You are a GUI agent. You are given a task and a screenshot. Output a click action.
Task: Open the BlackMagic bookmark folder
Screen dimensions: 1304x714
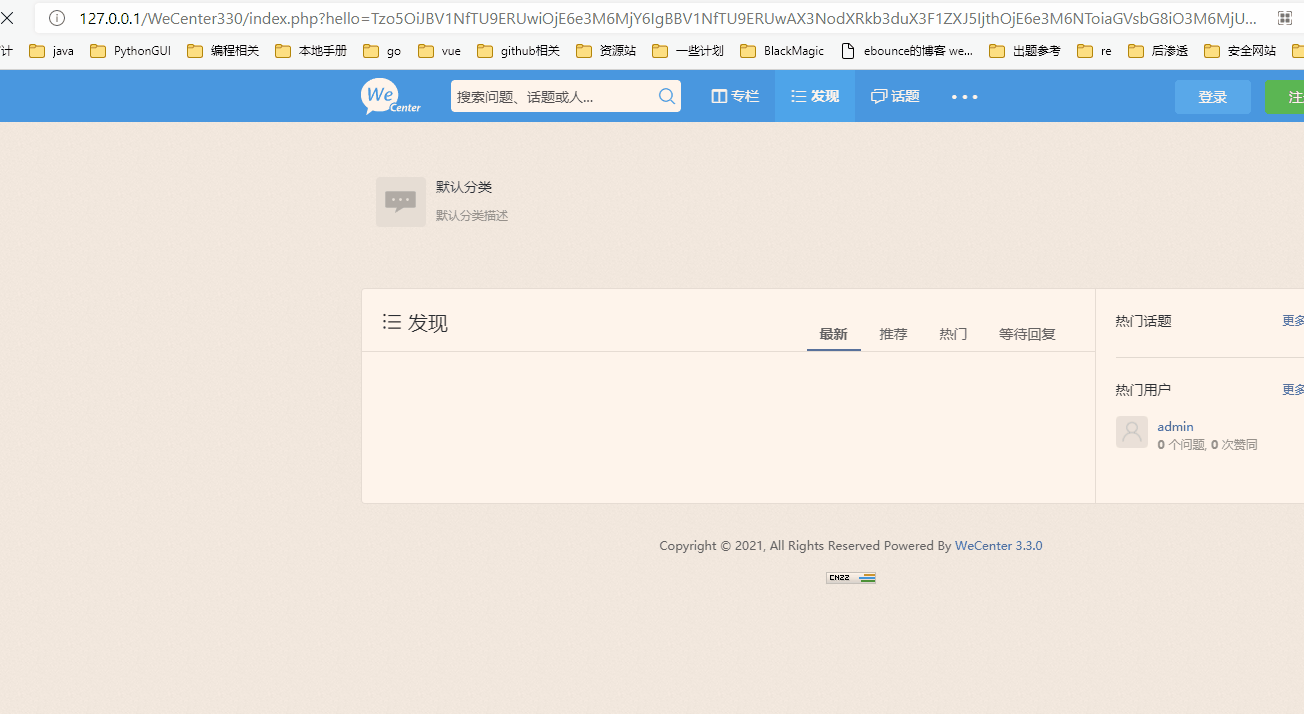pos(783,51)
